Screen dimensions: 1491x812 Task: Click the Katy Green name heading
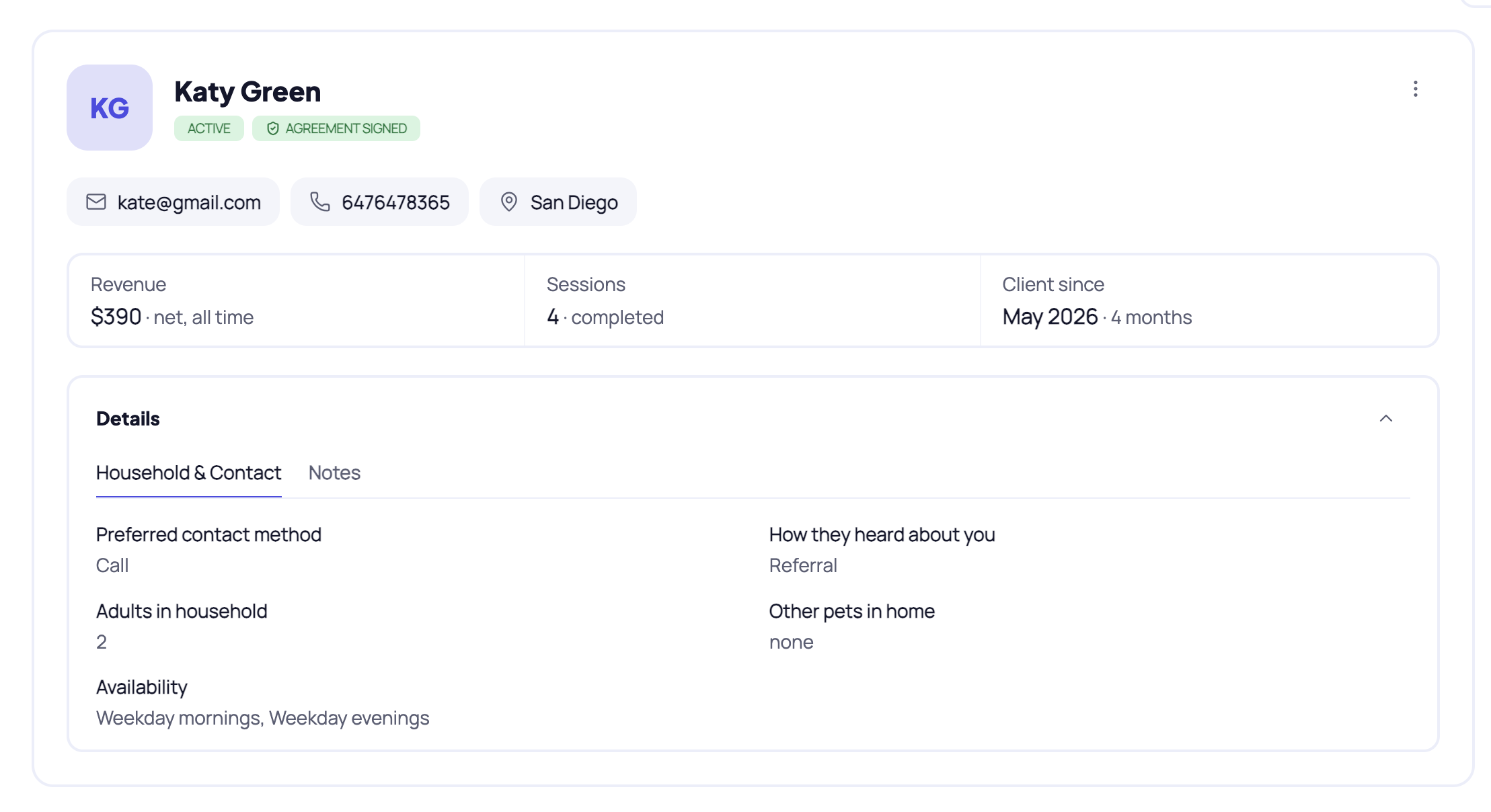click(247, 91)
